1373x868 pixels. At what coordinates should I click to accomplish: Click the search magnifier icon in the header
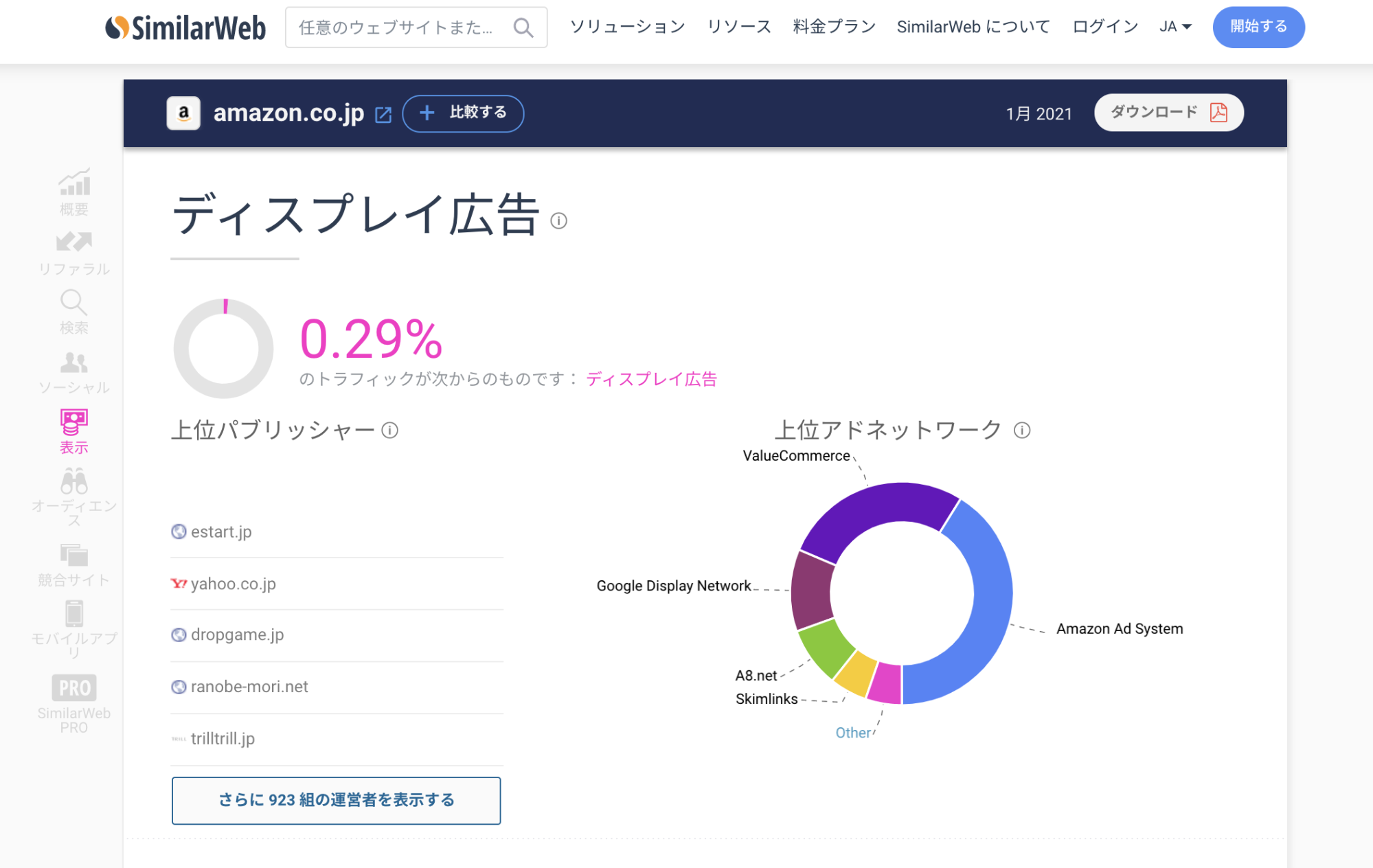point(523,27)
